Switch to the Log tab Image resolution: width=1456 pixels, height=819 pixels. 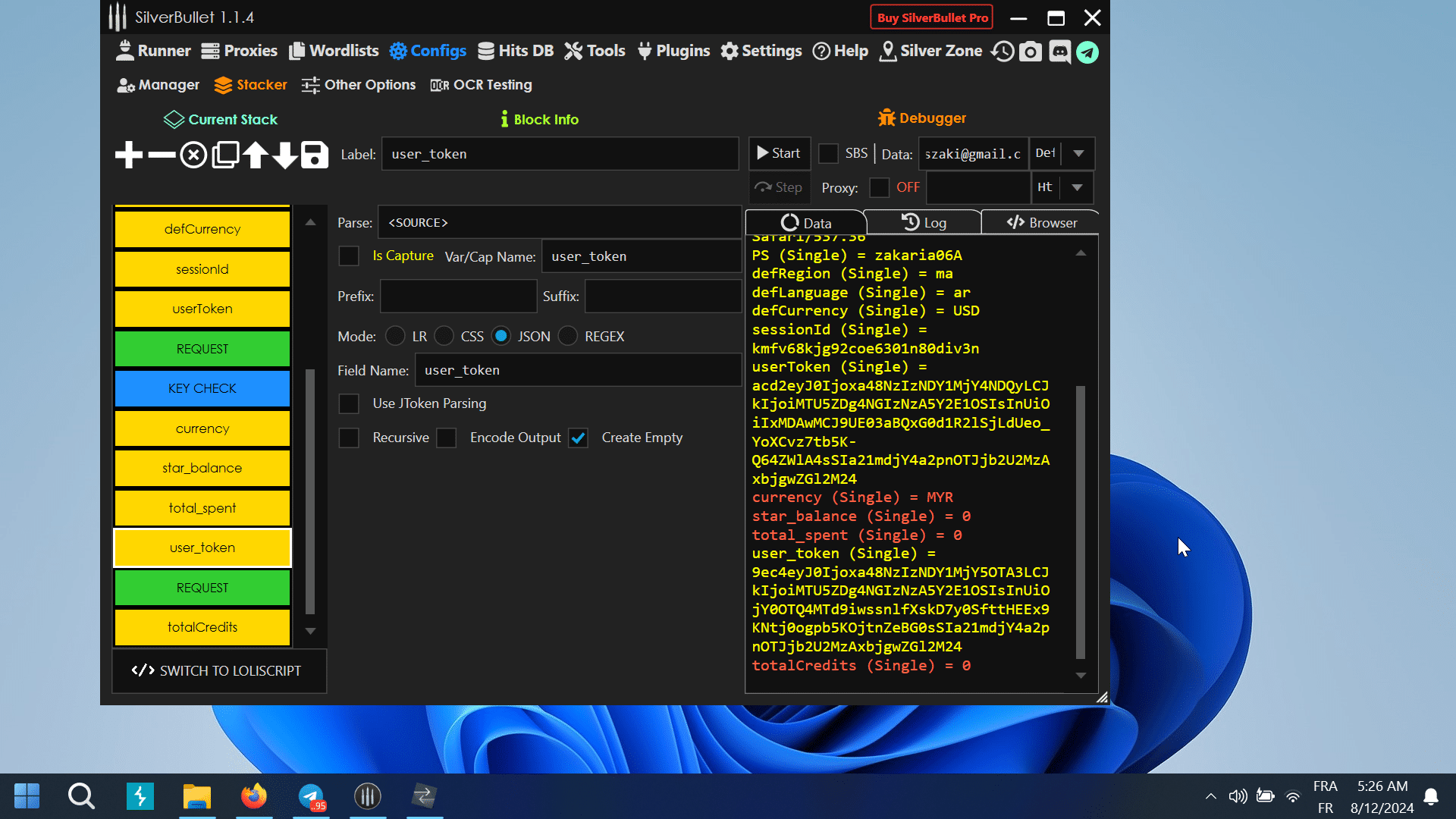pyautogui.click(x=924, y=223)
